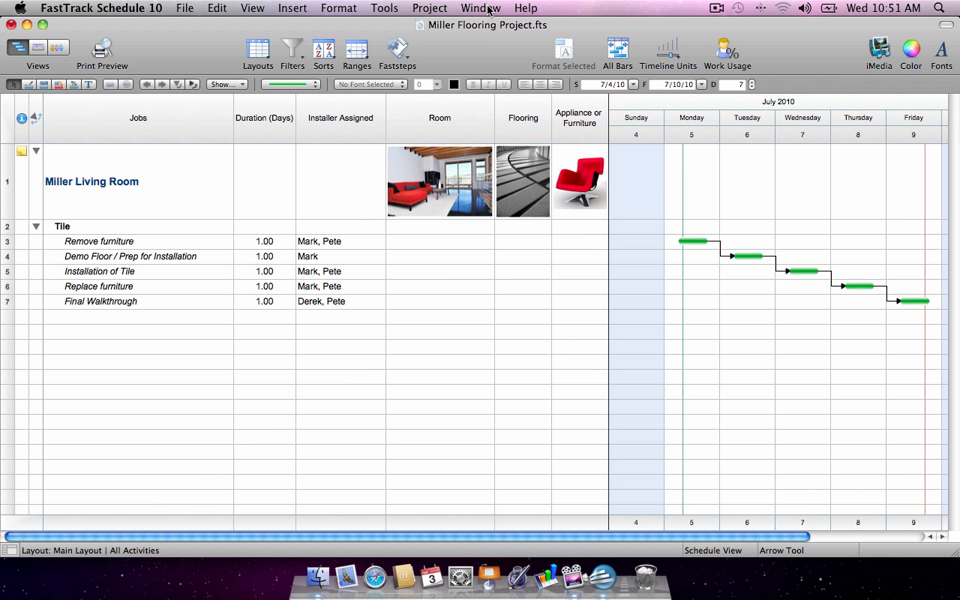Open the No Font Selected dropdown

[370, 84]
